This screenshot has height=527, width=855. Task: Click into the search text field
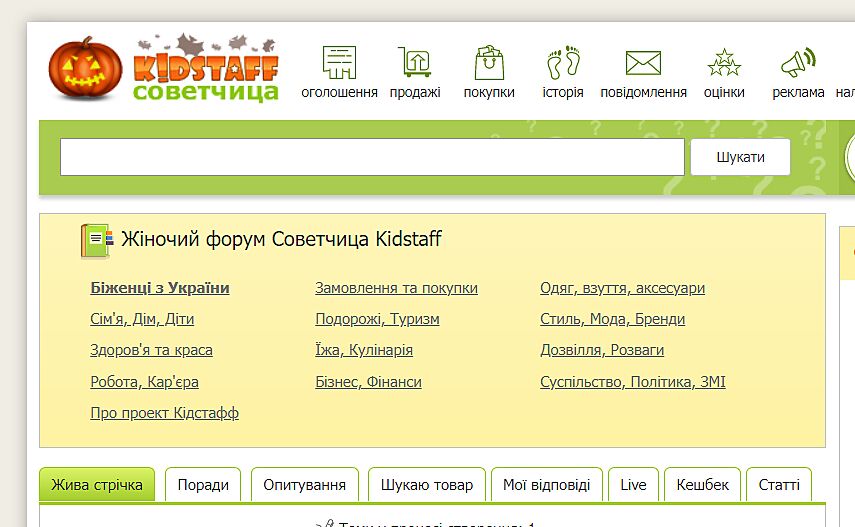pyautogui.click(x=371, y=157)
